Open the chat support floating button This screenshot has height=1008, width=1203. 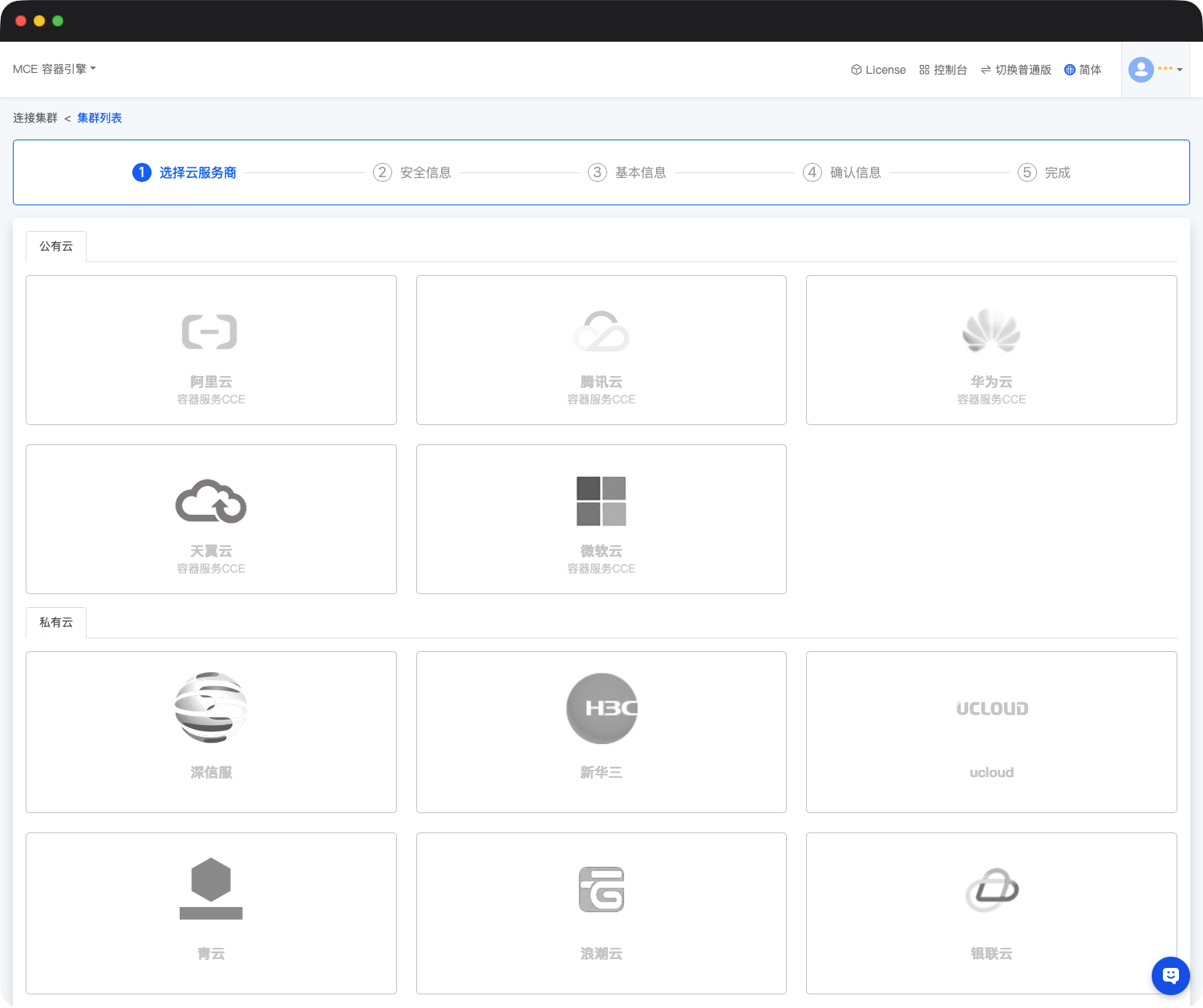point(1170,976)
